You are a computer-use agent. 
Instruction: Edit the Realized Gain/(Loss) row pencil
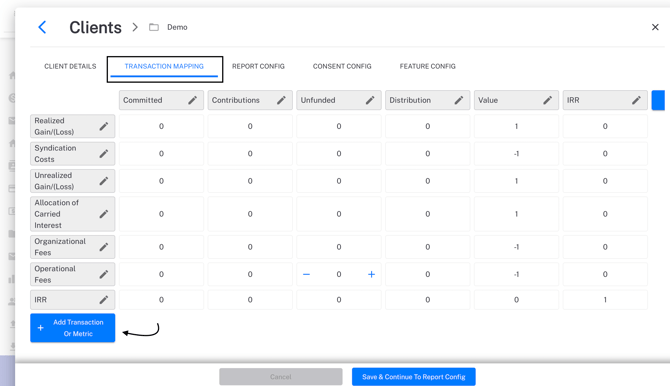point(104,126)
